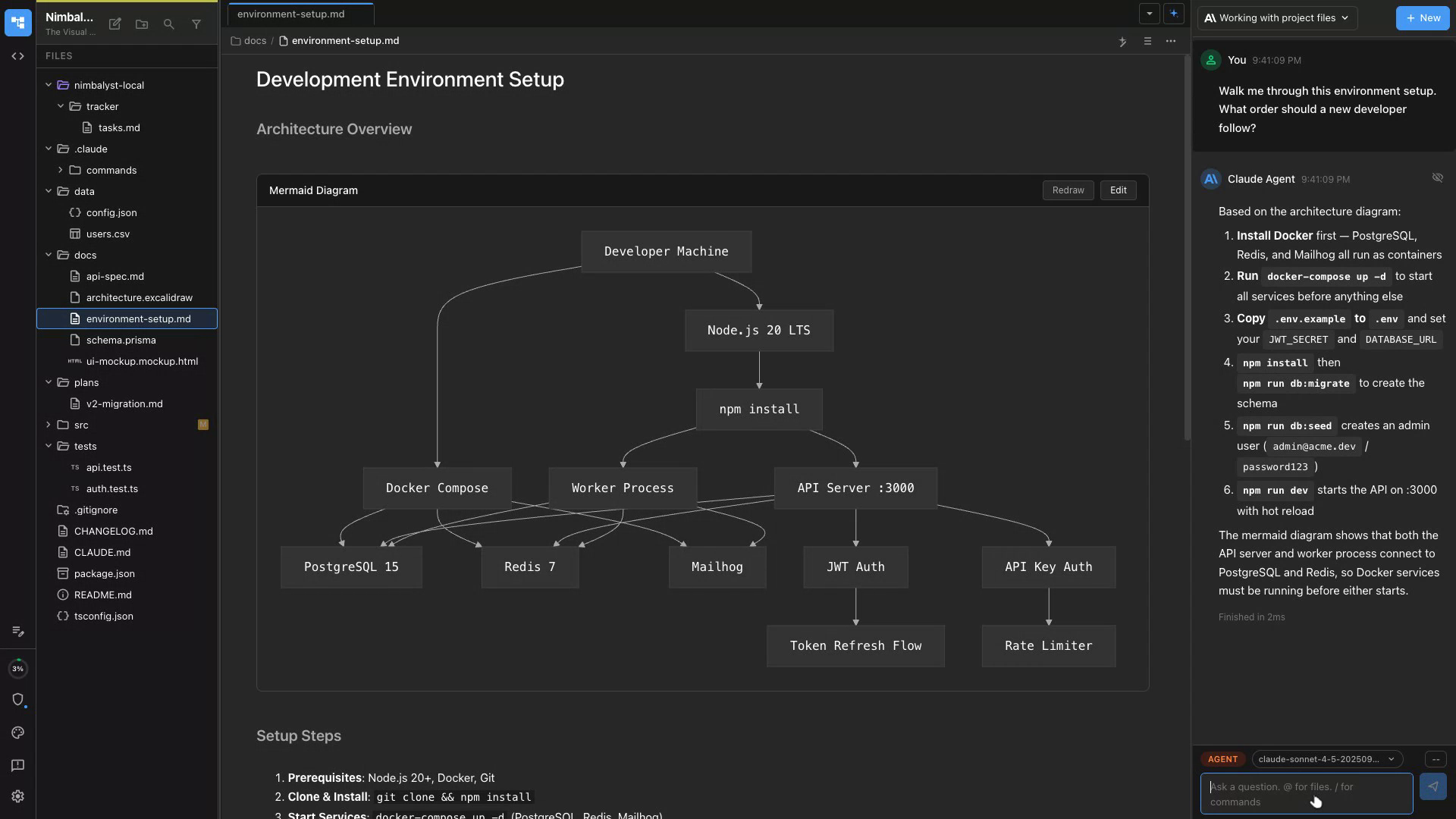
Task: Click the file filter funnel icon
Action: pyautogui.click(x=196, y=24)
